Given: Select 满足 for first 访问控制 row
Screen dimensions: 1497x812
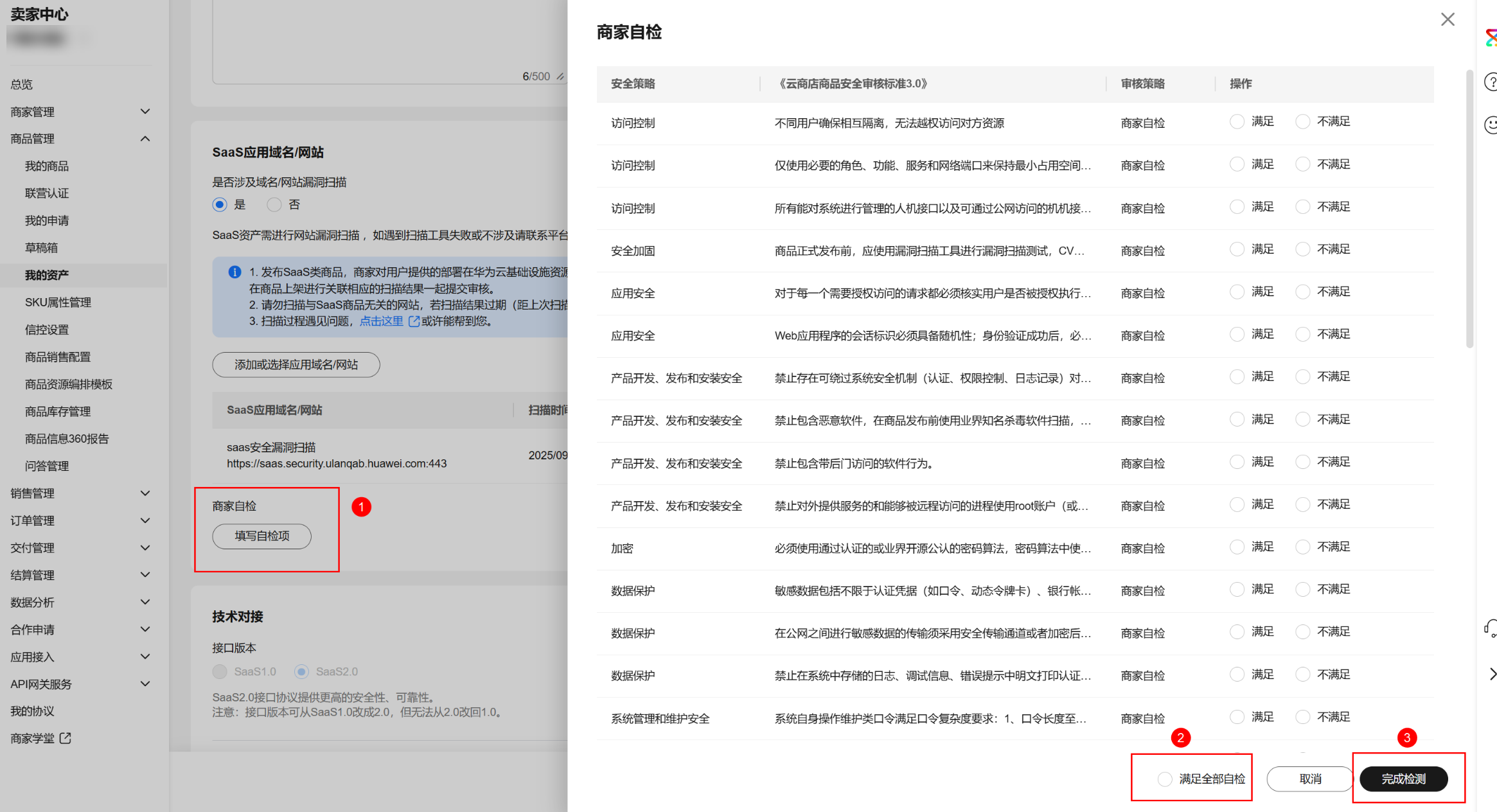Looking at the screenshot, I should [x=1237, y=121].
